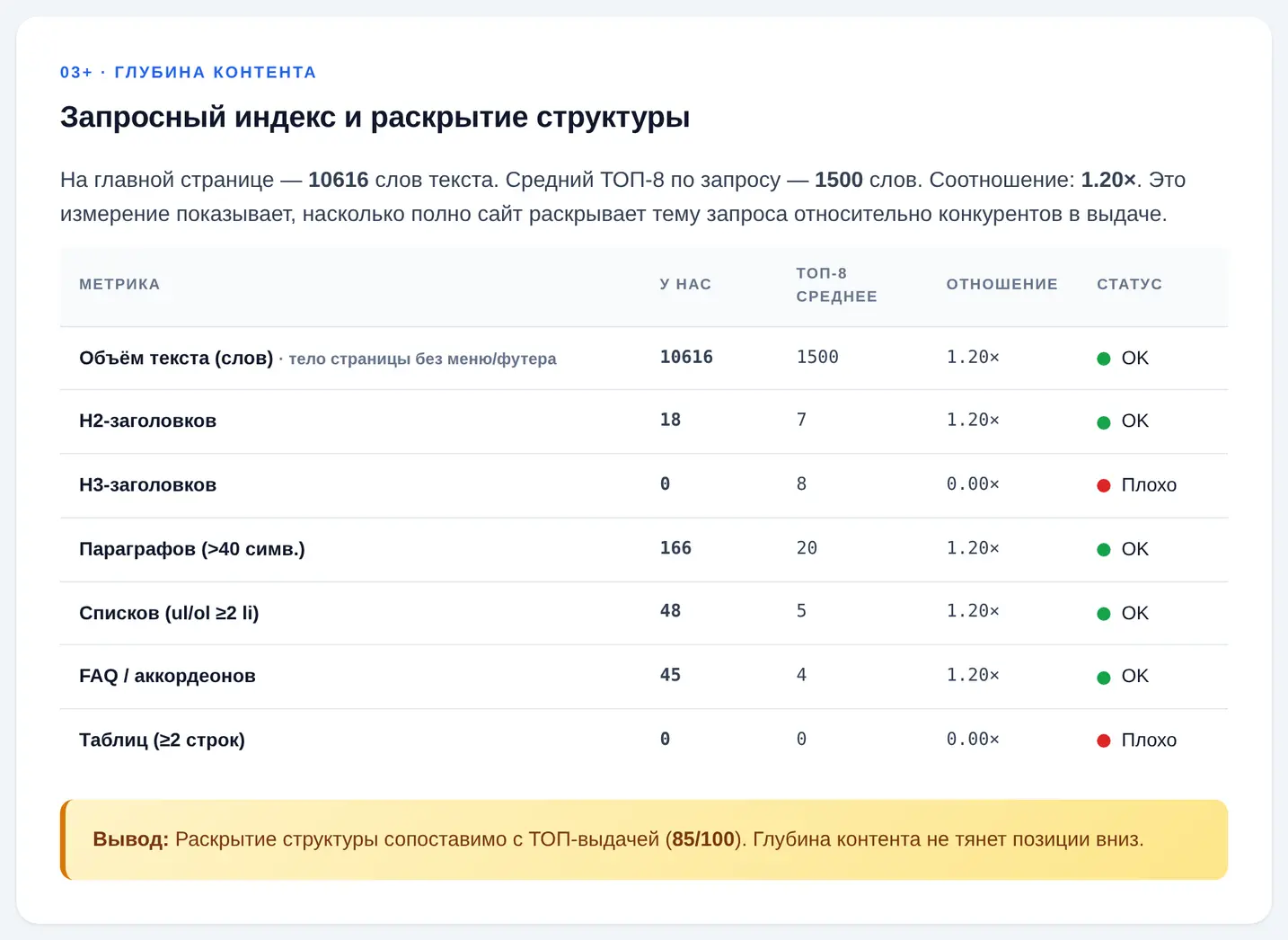Click the 'ОТНОШЕНИЕ' column header
Image resolution: width=1288 pixels, height=940 pixels.
tap(1001, 284)
